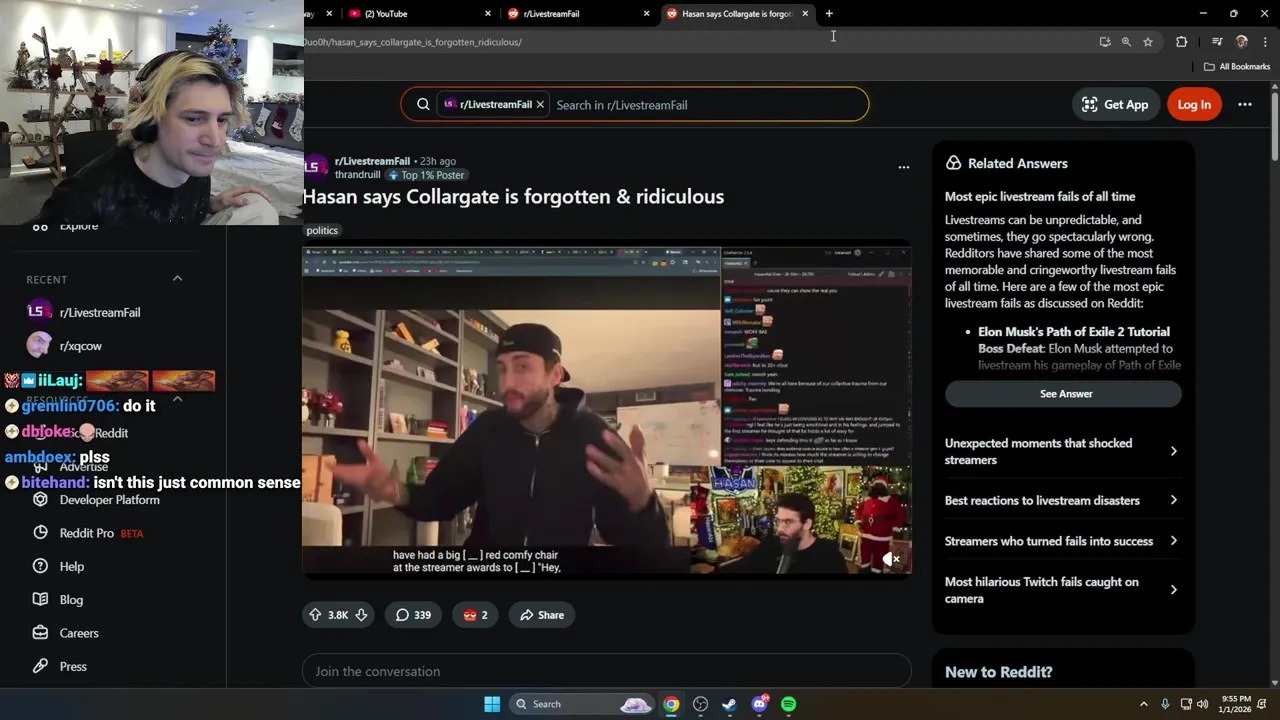Viewport: 1280px width, 720px height.
Task: Open the Careers sidebar item
Action: (78, 633)
